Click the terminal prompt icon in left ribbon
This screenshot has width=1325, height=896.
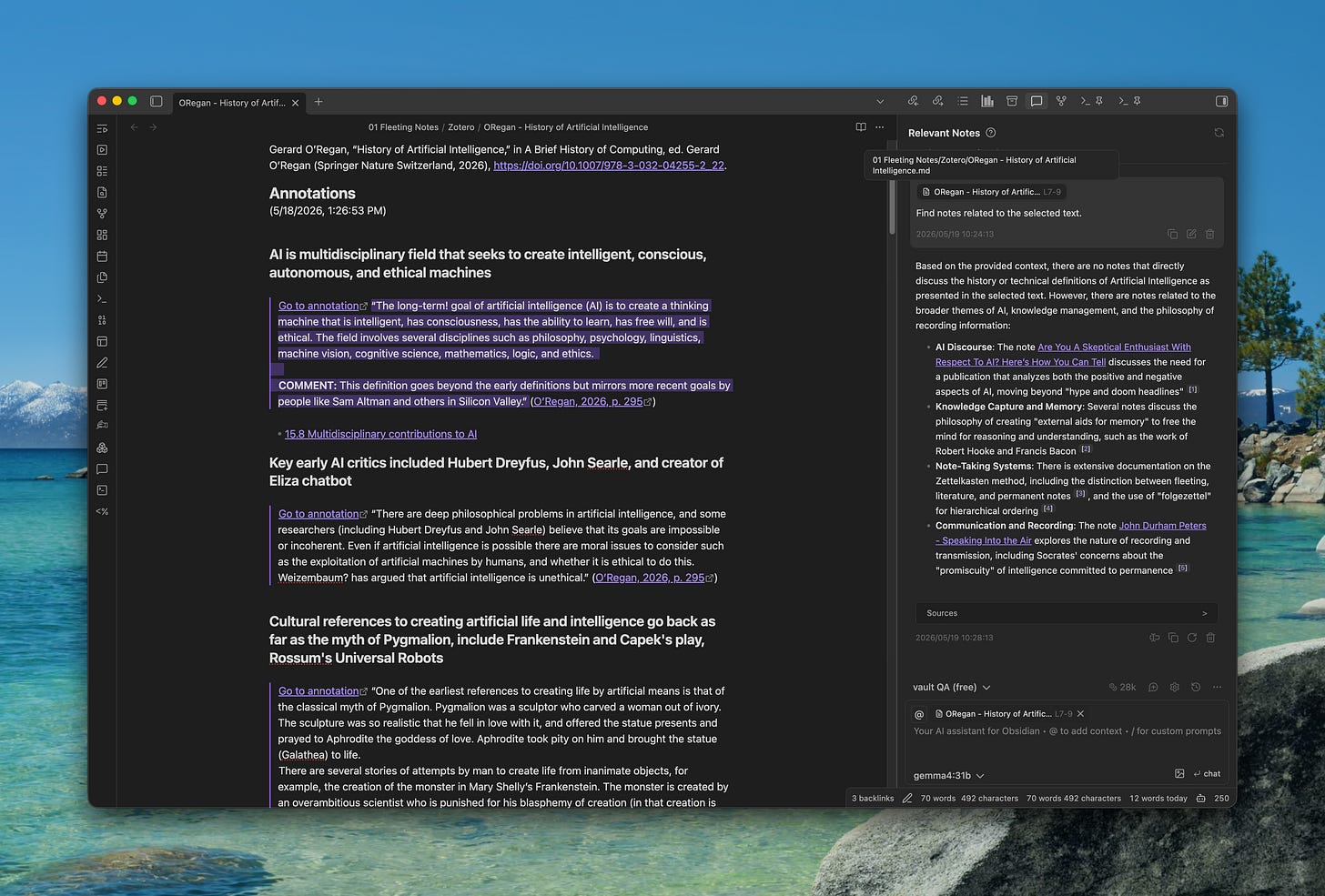(102, 299)
